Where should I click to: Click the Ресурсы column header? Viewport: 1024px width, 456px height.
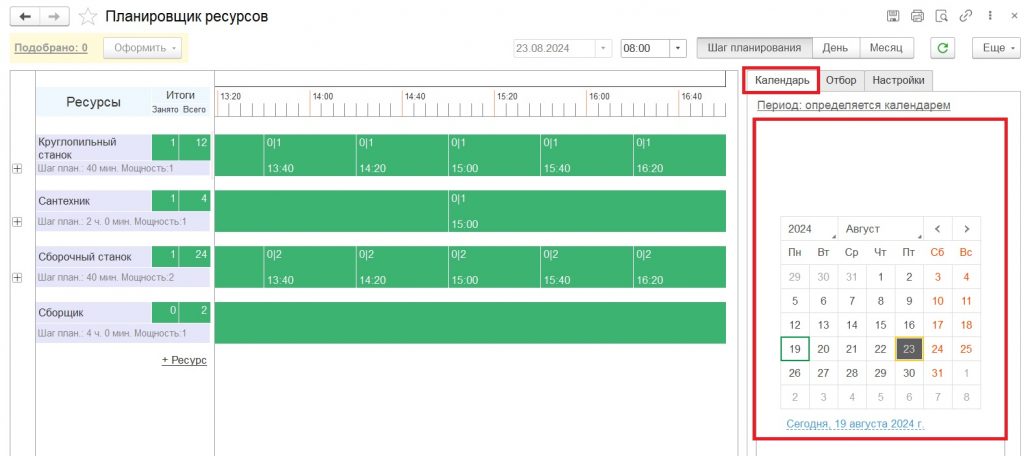point(93,102)
